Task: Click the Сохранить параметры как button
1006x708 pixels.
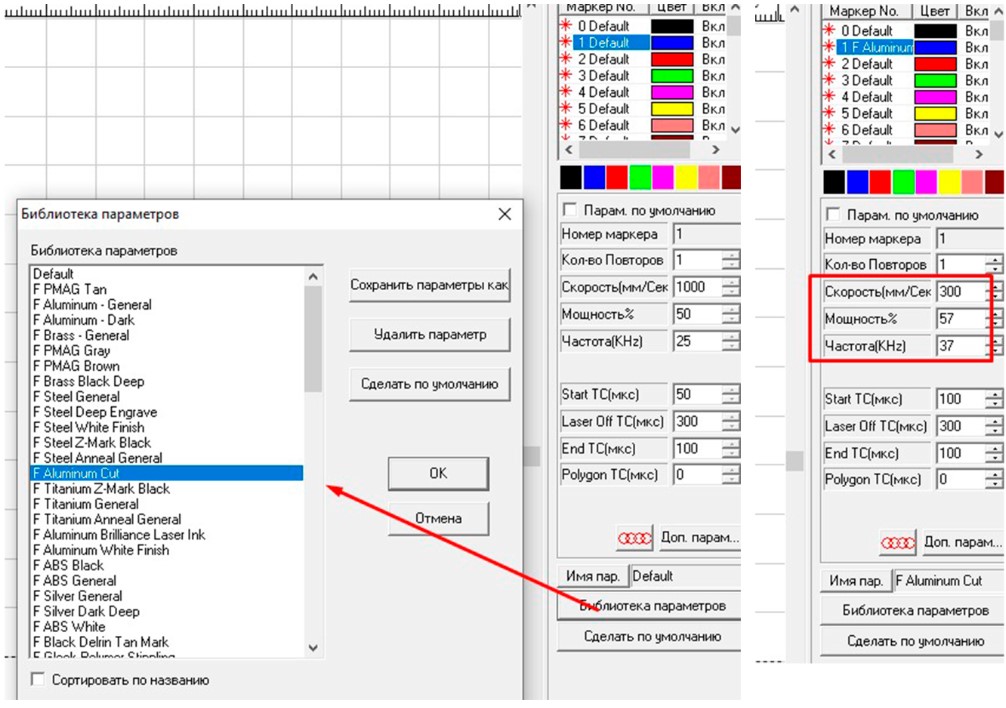Action: click(429, 285)
